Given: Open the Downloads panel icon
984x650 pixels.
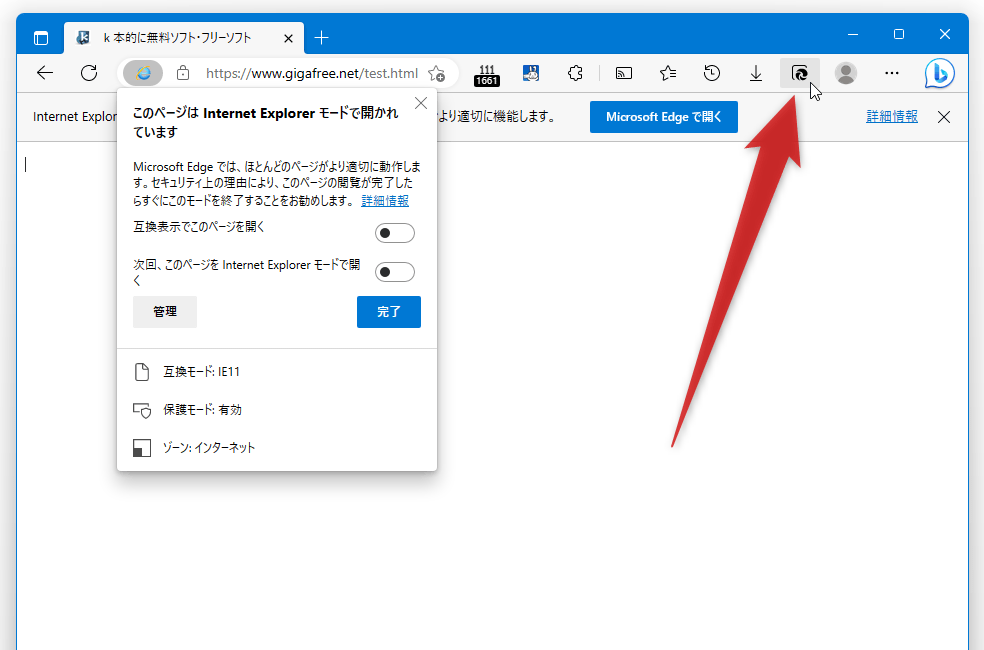Looking at the screenshot, I should pyautogui.click(x=756, y=73).
